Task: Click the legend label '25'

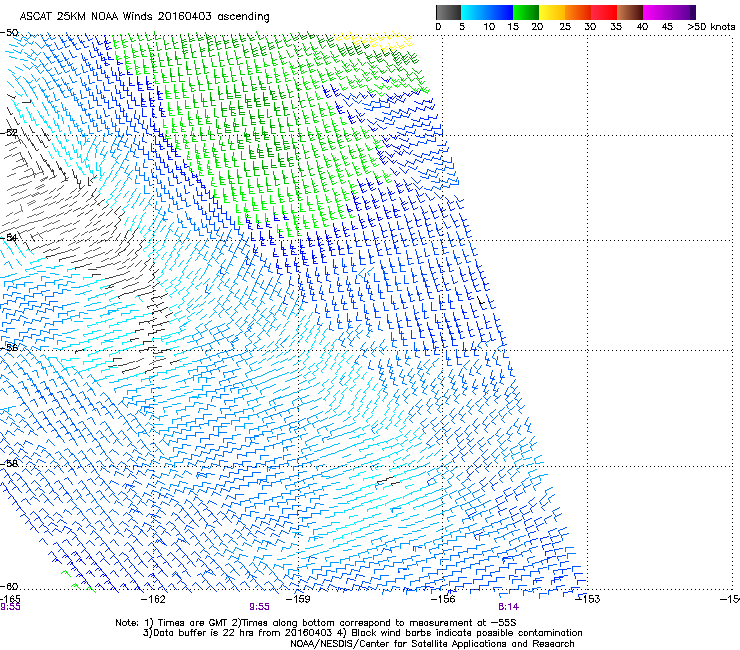Action: (565, 27)
